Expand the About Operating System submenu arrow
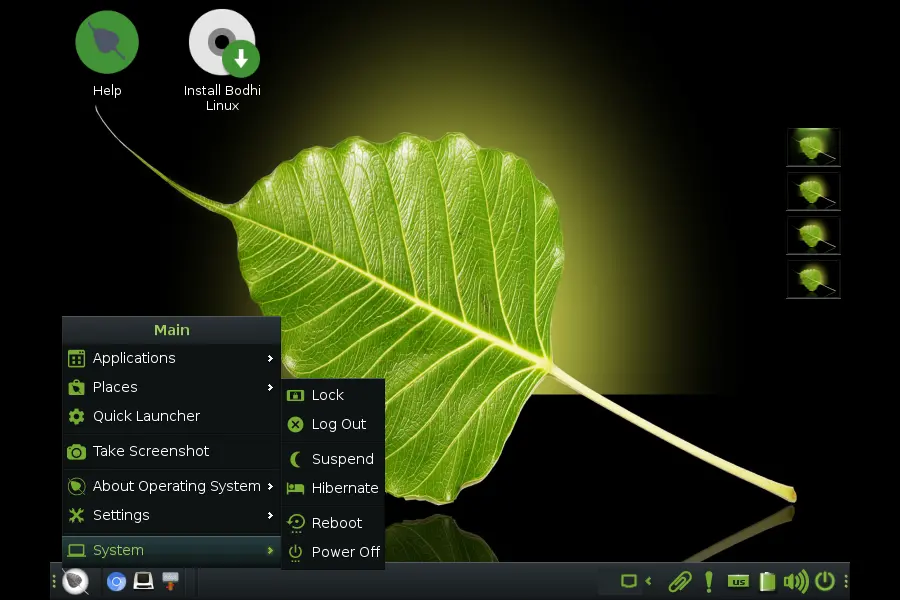The width and height of the screenshot is (900, 600). coord(270,486)
